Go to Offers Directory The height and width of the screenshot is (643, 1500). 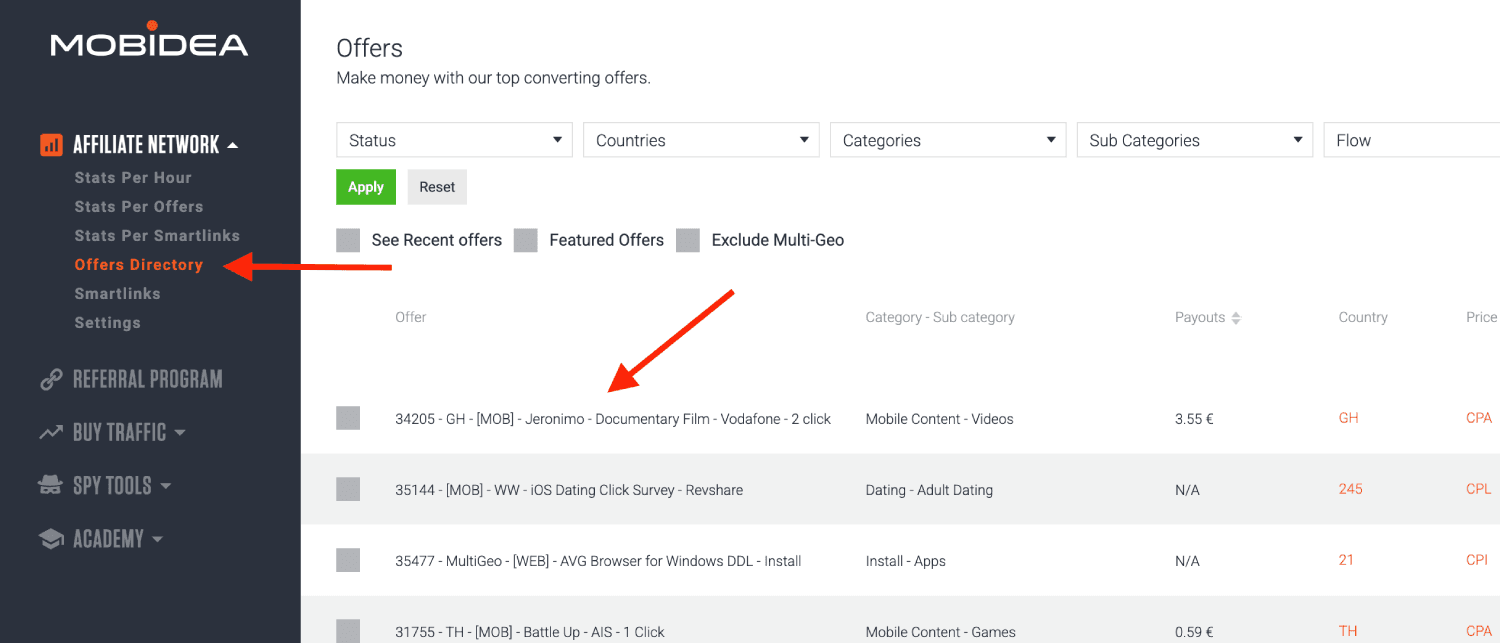[139, 265]
